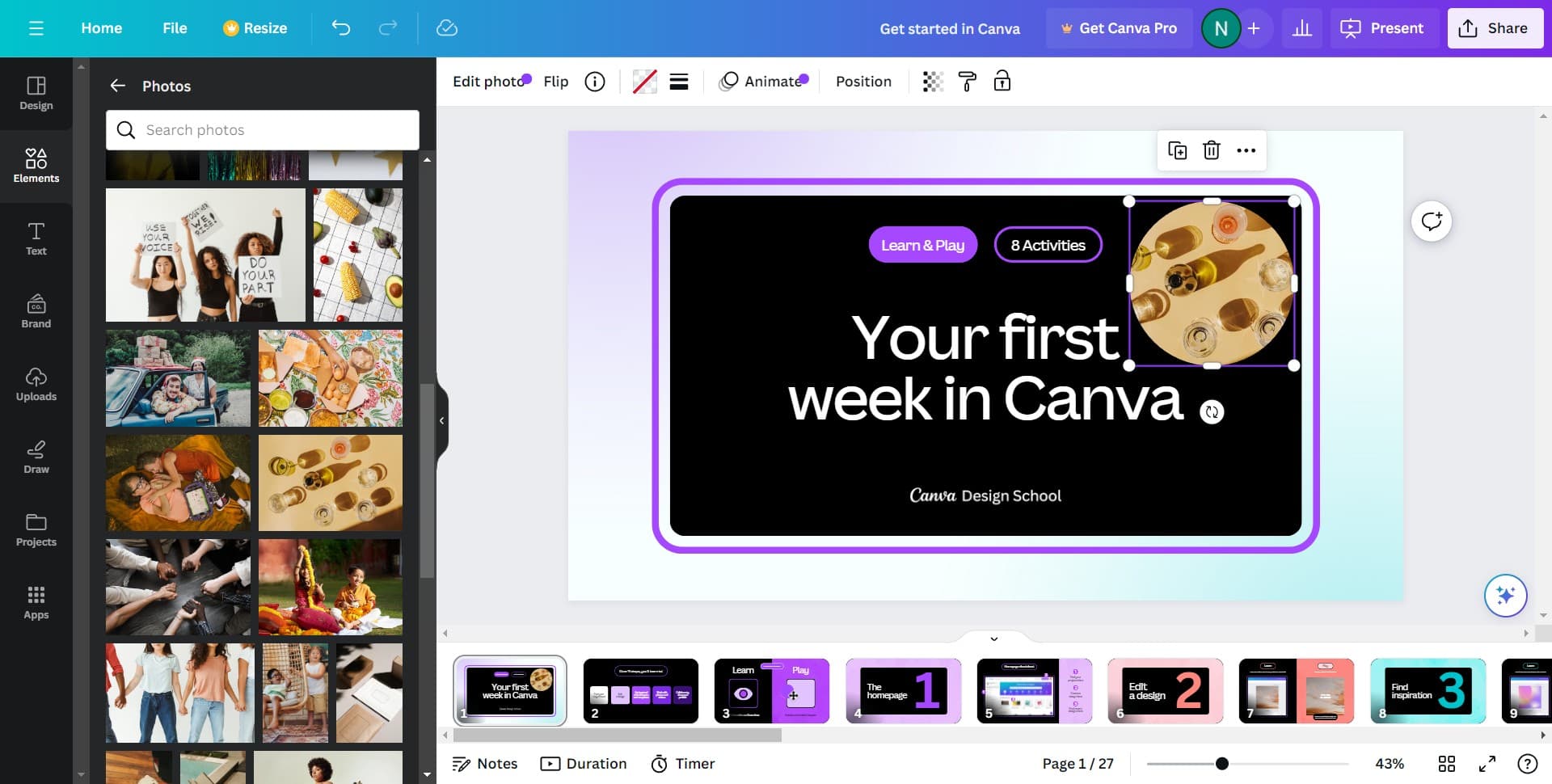Viewport: 1552px width, 784px height.
Task: Collapse the Photos side panel
Action: (x=441, y=420)
